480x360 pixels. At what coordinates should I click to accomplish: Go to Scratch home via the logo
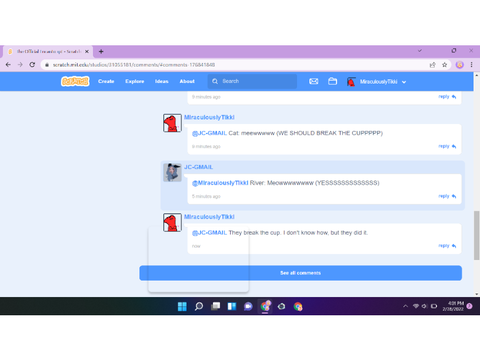(x=75, y=81)
